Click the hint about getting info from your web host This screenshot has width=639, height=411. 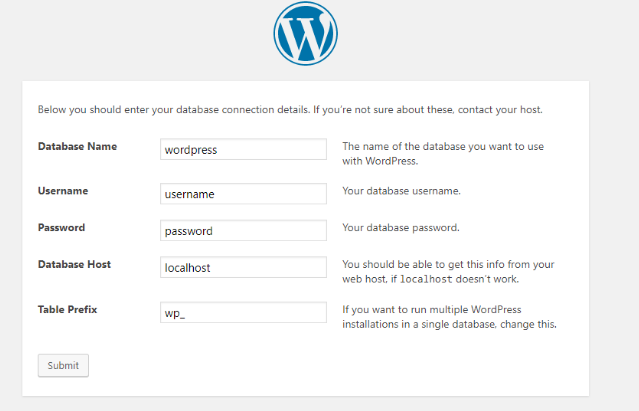point(448,272)
